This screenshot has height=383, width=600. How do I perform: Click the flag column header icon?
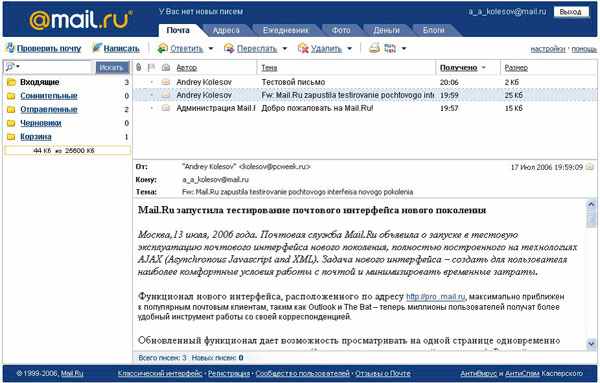tap(152, 67)
